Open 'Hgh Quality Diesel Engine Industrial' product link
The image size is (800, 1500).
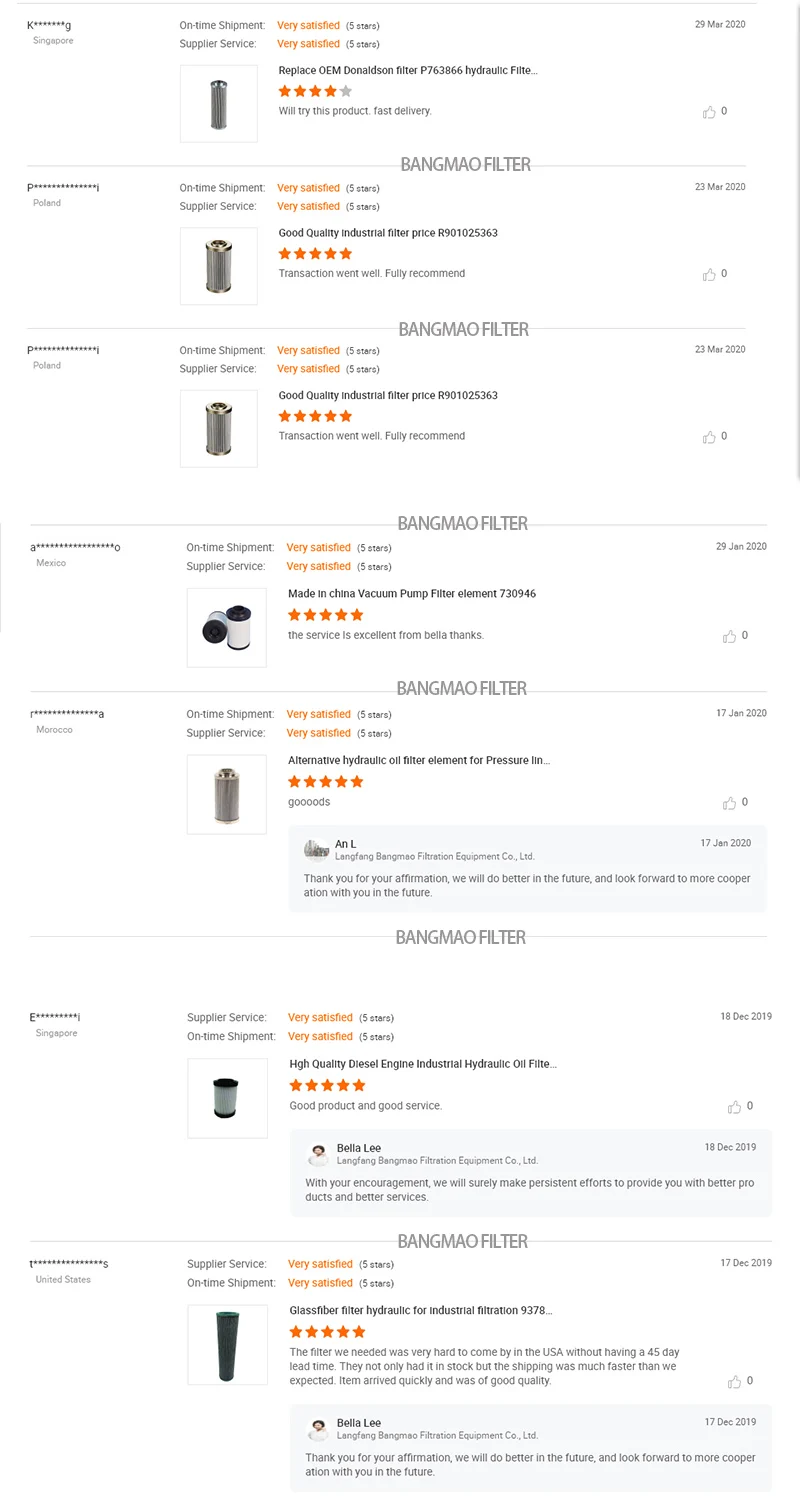[423, 1065]
